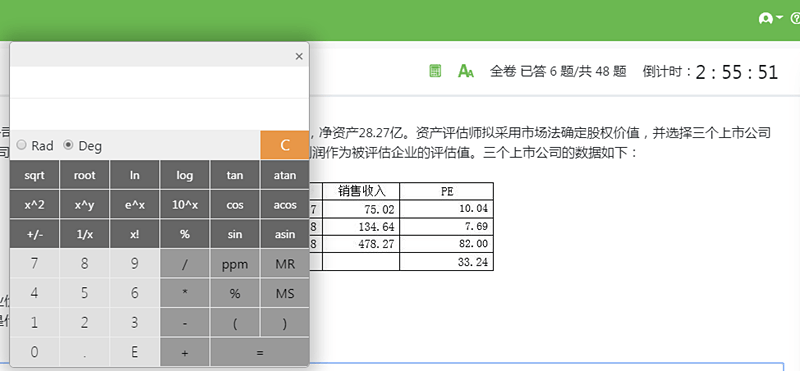Open the user account menu
The image size is (800, 371).
(771, 18)
